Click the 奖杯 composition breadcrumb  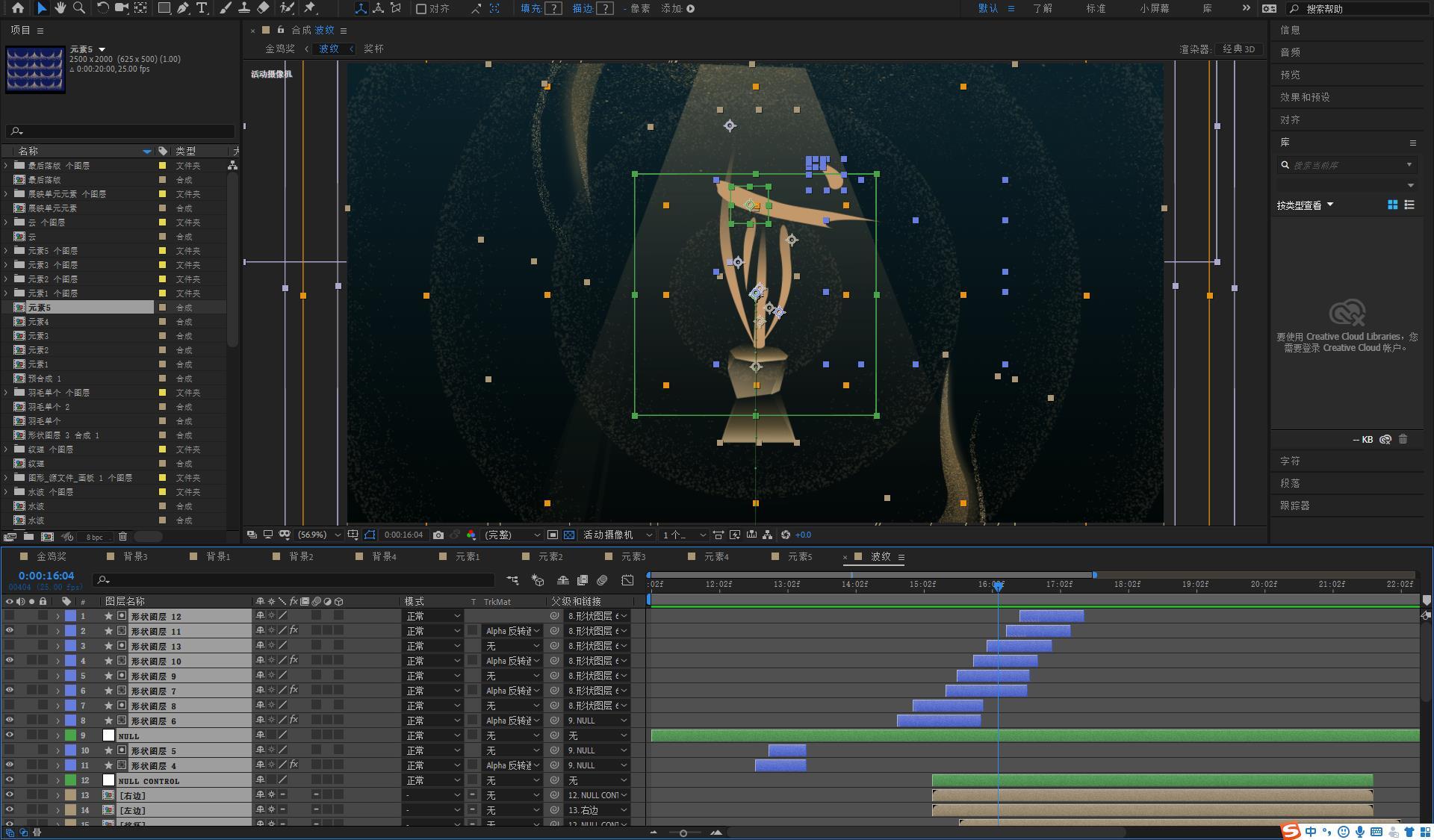(x=373, y=49)
